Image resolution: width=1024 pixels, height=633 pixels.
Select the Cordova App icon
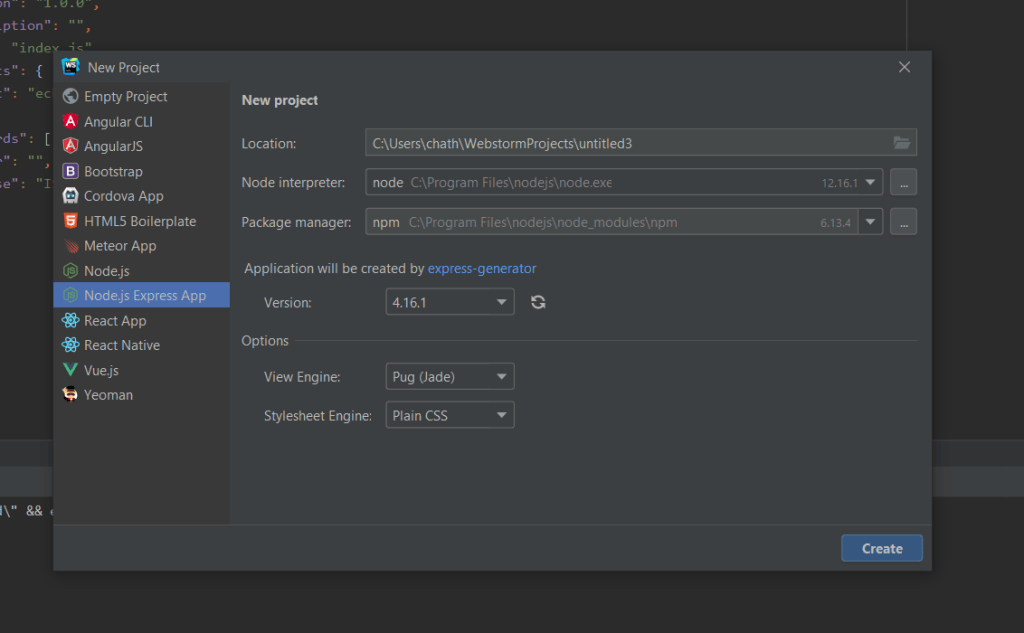tap(70, 196)
